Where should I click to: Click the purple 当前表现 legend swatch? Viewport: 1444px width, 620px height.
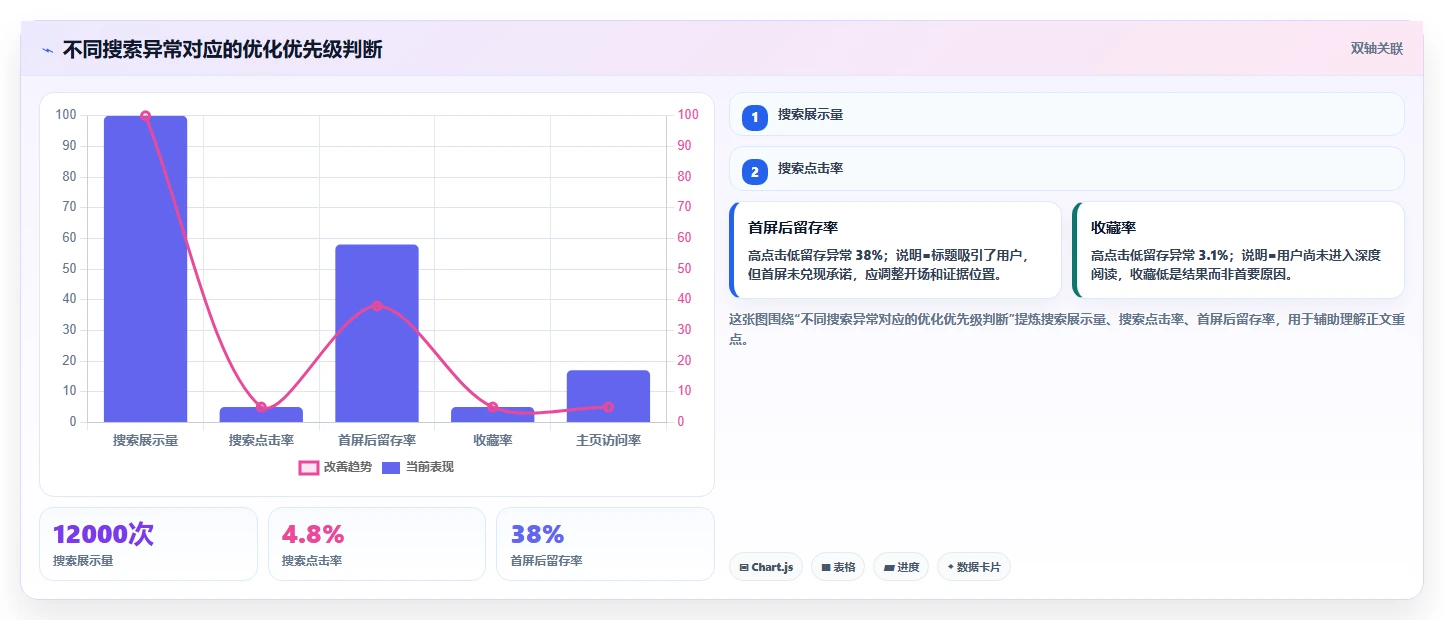pos(391,467)
